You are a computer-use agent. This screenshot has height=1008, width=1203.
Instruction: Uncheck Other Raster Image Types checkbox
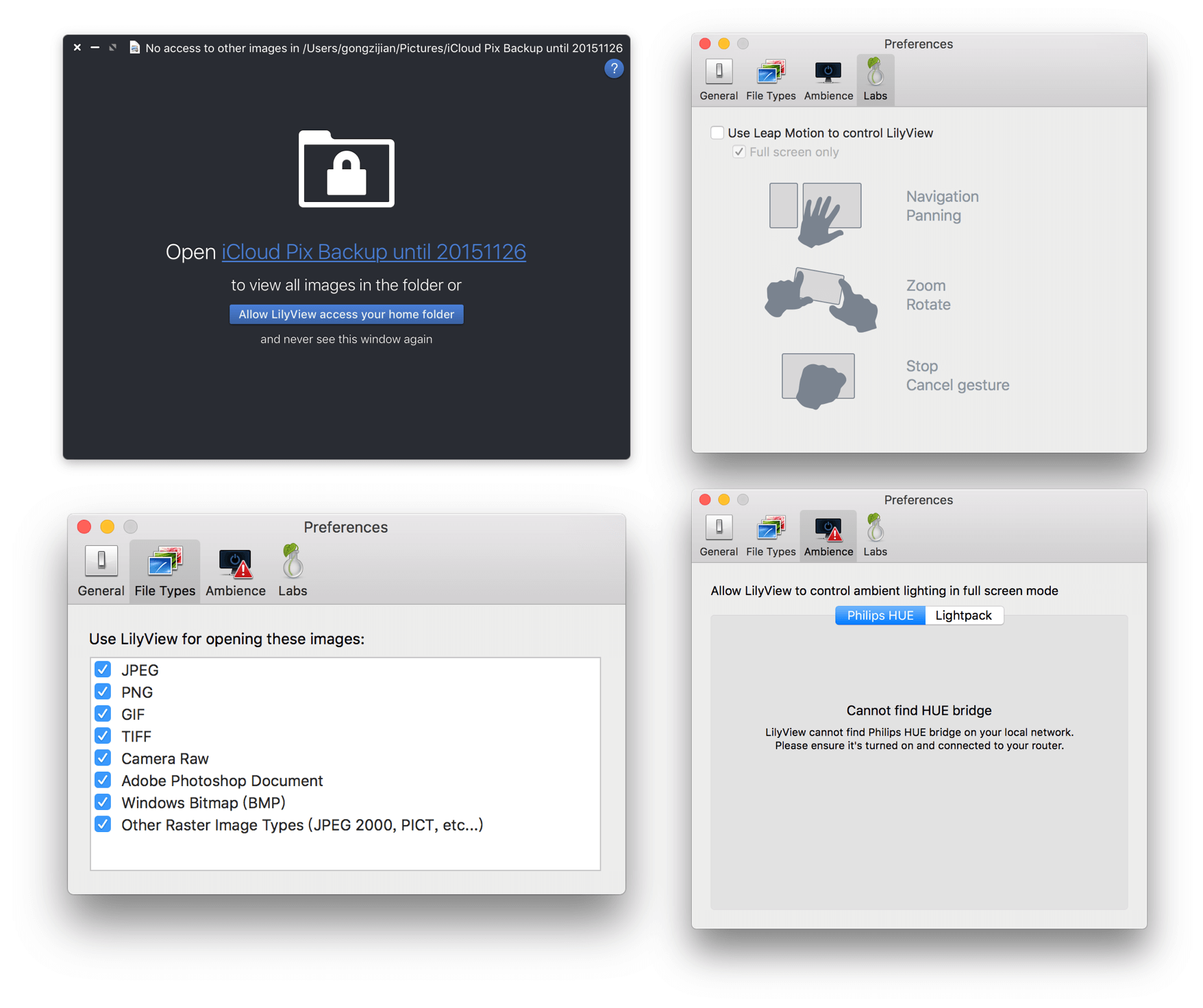tap(103, 824)
